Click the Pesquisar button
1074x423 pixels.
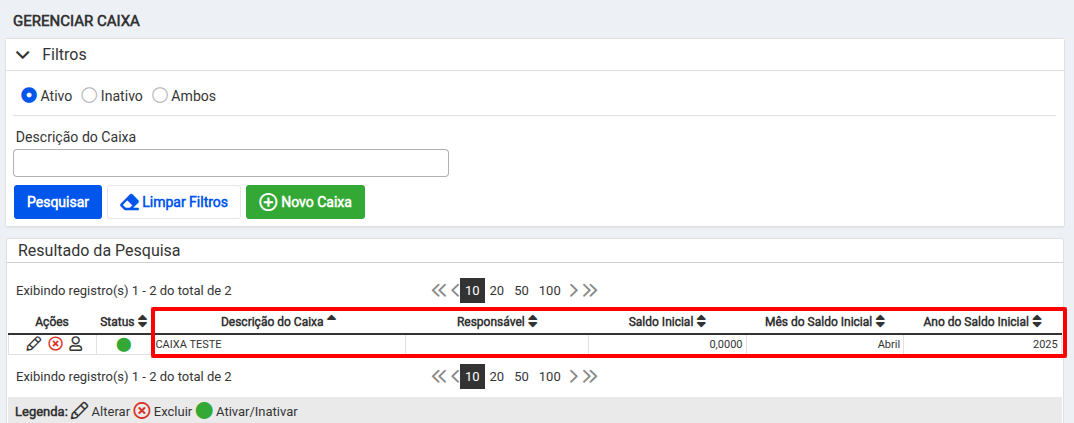tap(58, 202)
